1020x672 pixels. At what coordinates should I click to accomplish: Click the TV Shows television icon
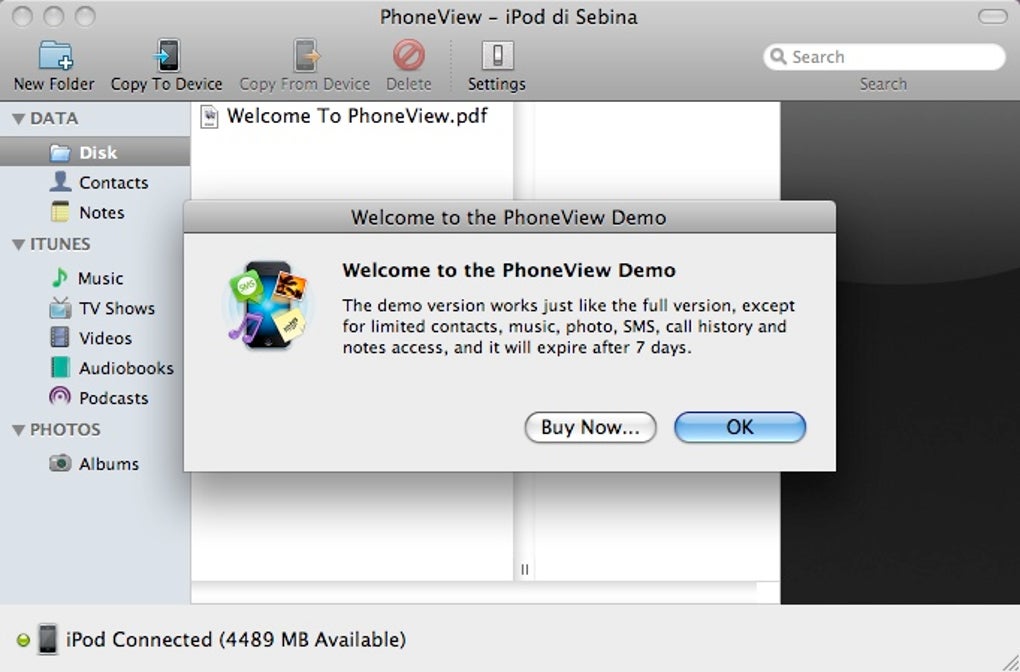point(60,308)
